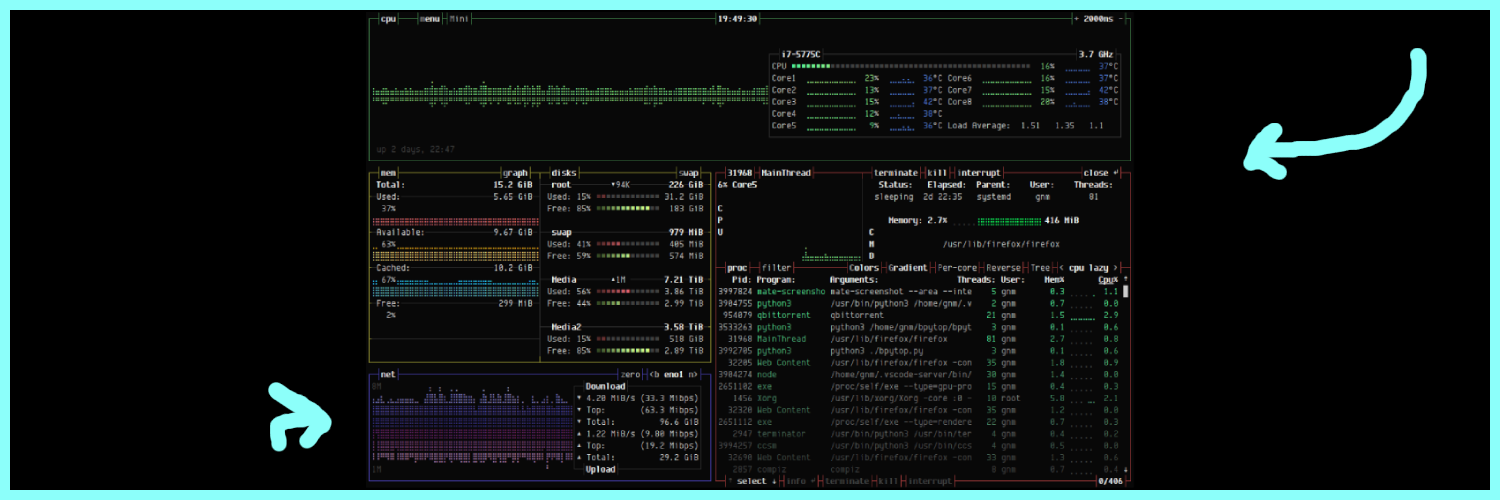
Task: Select python3 process with Pid 3533263
Action: [918, 327]
